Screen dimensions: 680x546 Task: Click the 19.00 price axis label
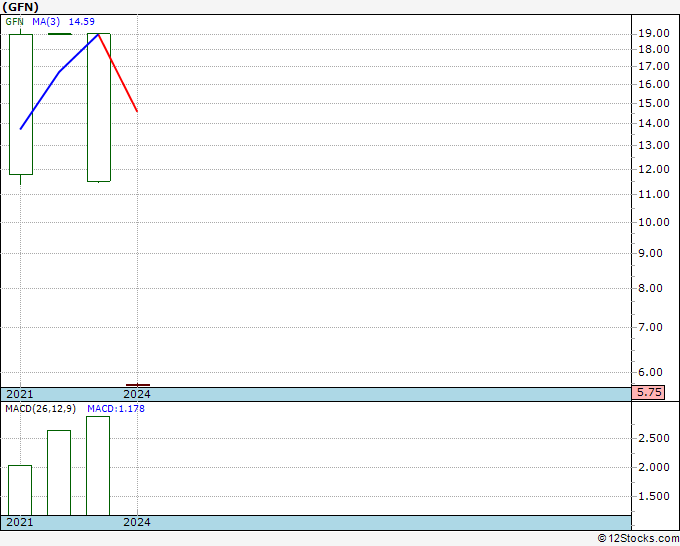pyautogui.click(x=654, y=33)
